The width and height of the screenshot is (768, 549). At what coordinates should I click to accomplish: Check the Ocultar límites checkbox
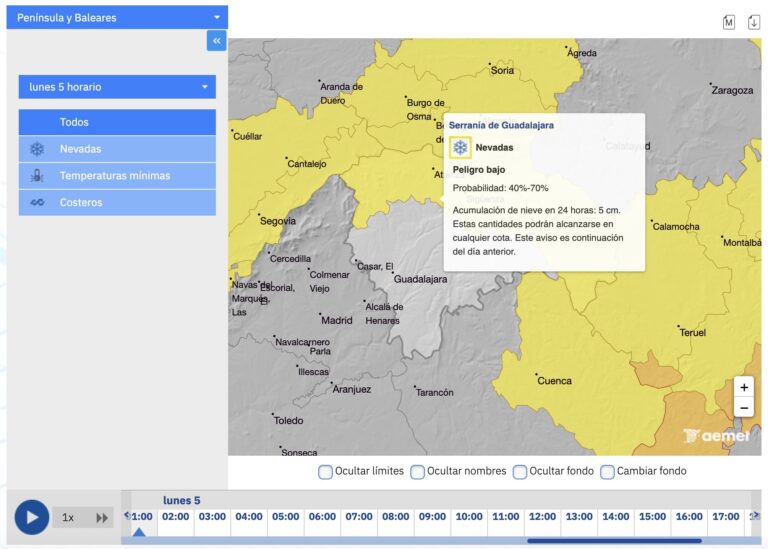(x=326, y=472)
